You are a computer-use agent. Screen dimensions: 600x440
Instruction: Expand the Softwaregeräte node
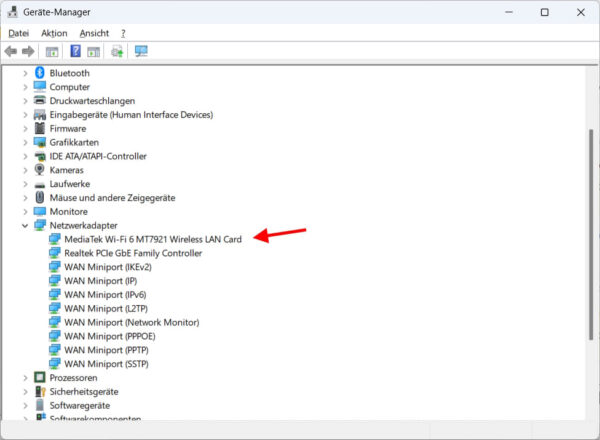tap(25, 405)
